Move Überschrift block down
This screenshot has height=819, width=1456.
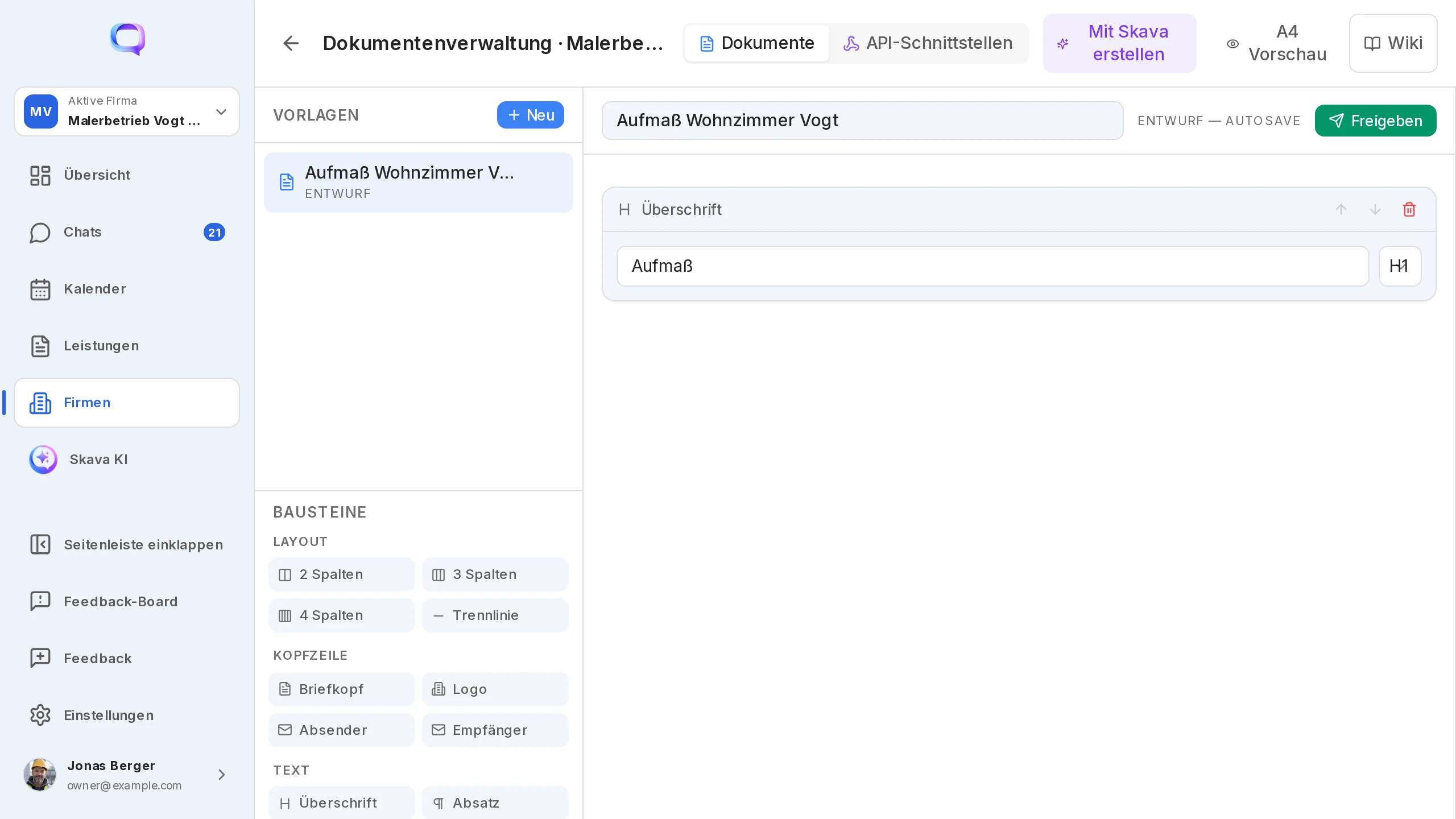point(1375,209)
